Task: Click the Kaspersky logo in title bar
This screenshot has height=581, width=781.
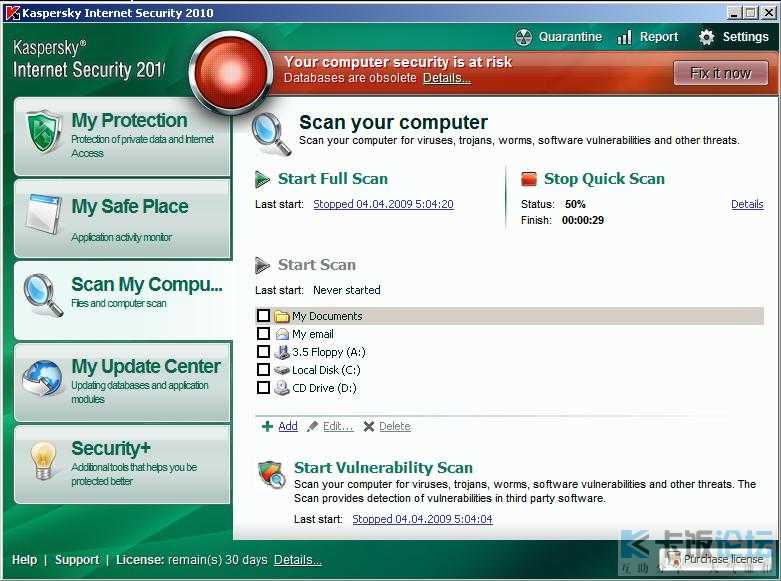Action: click(x=12, y=12)
